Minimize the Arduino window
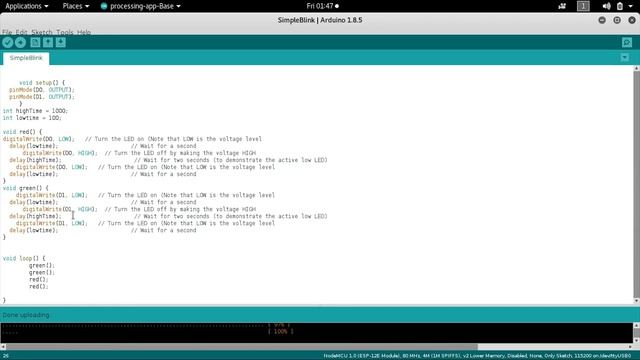640x360 pixels. coord(602,20)
